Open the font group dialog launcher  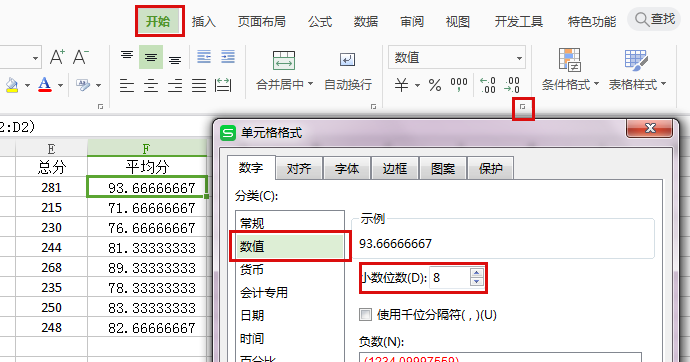100,106
